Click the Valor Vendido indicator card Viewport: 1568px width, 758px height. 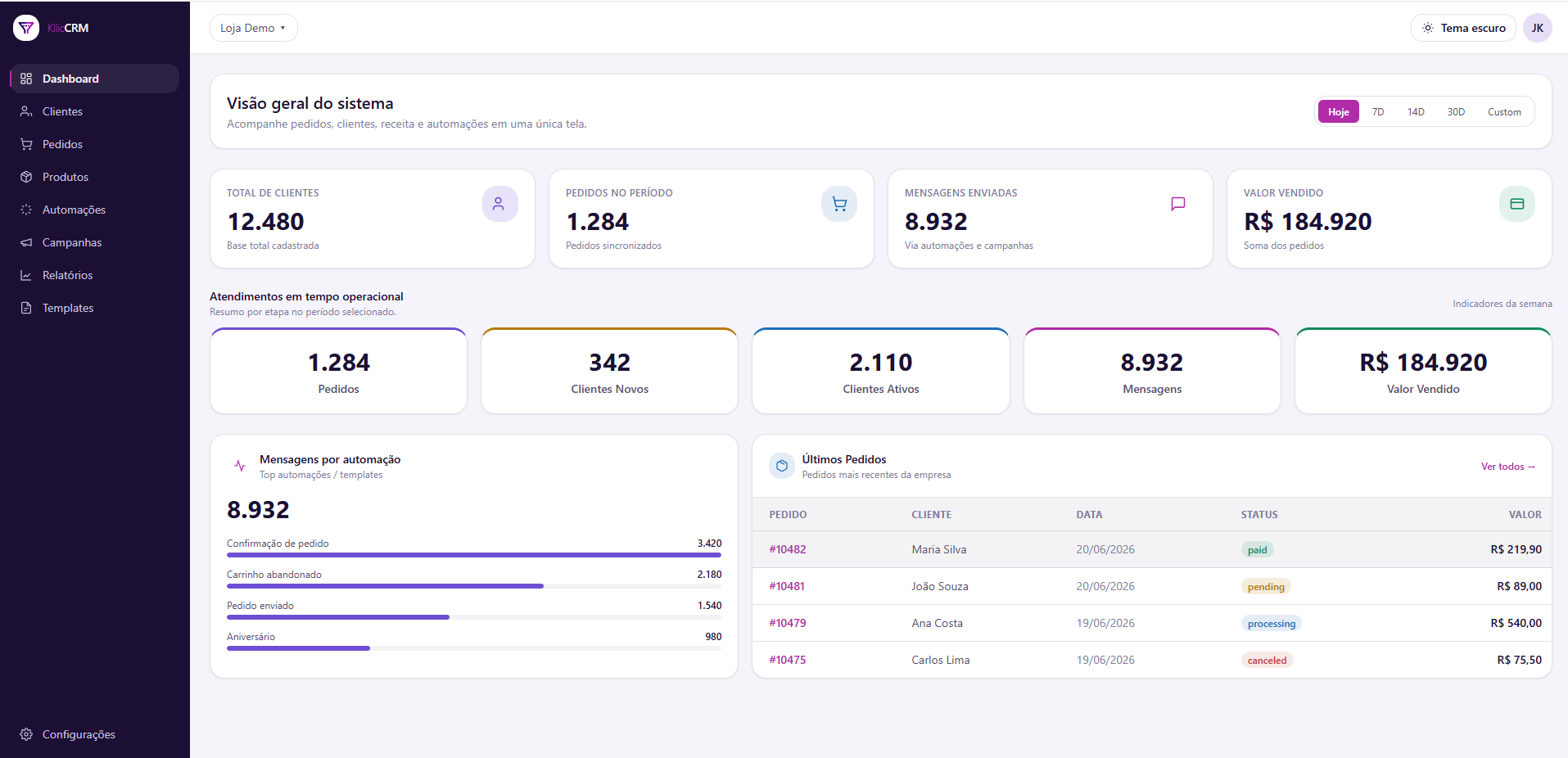coord(1423,371)
